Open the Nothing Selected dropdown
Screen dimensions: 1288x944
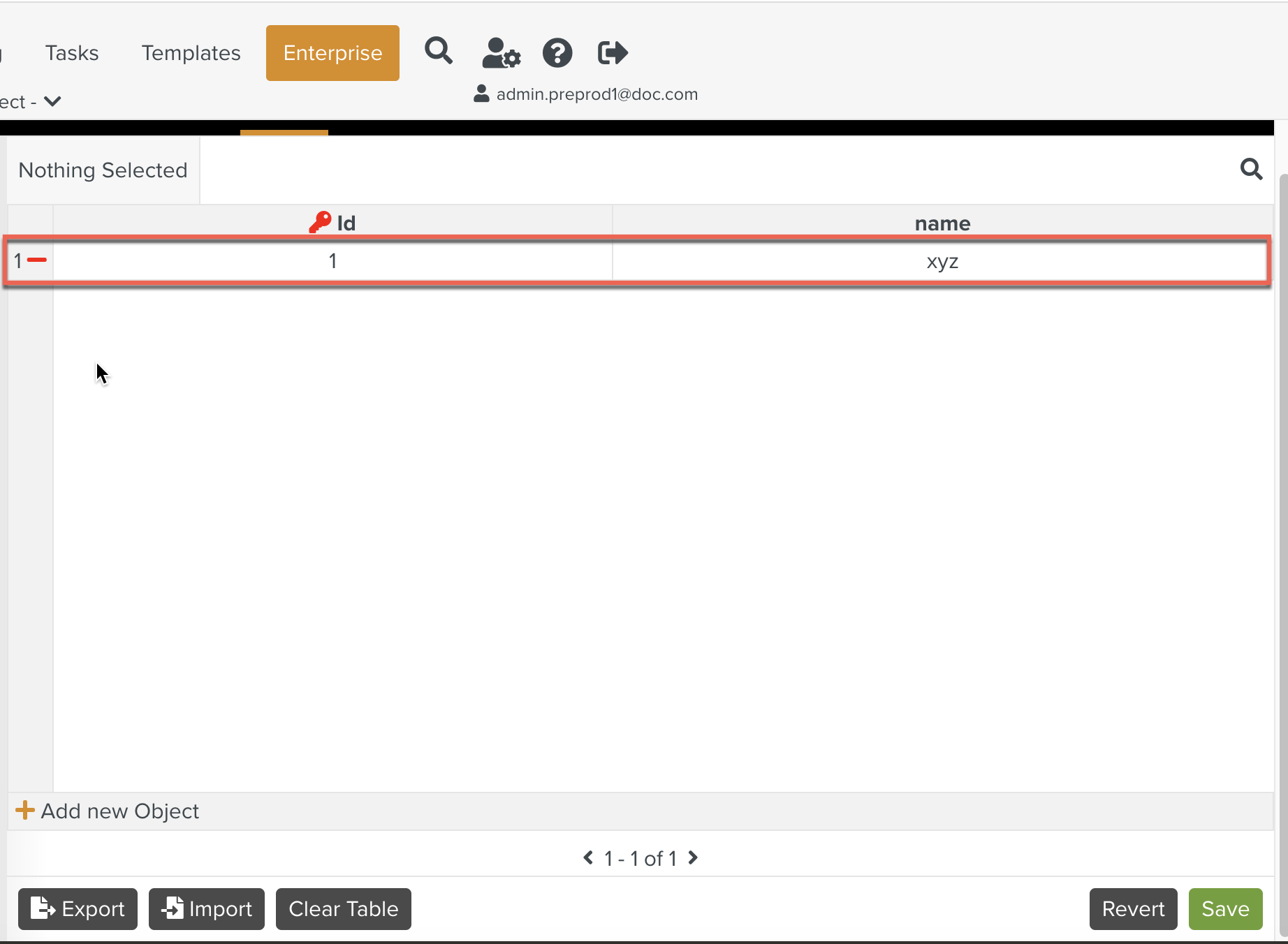pos(103,170)
